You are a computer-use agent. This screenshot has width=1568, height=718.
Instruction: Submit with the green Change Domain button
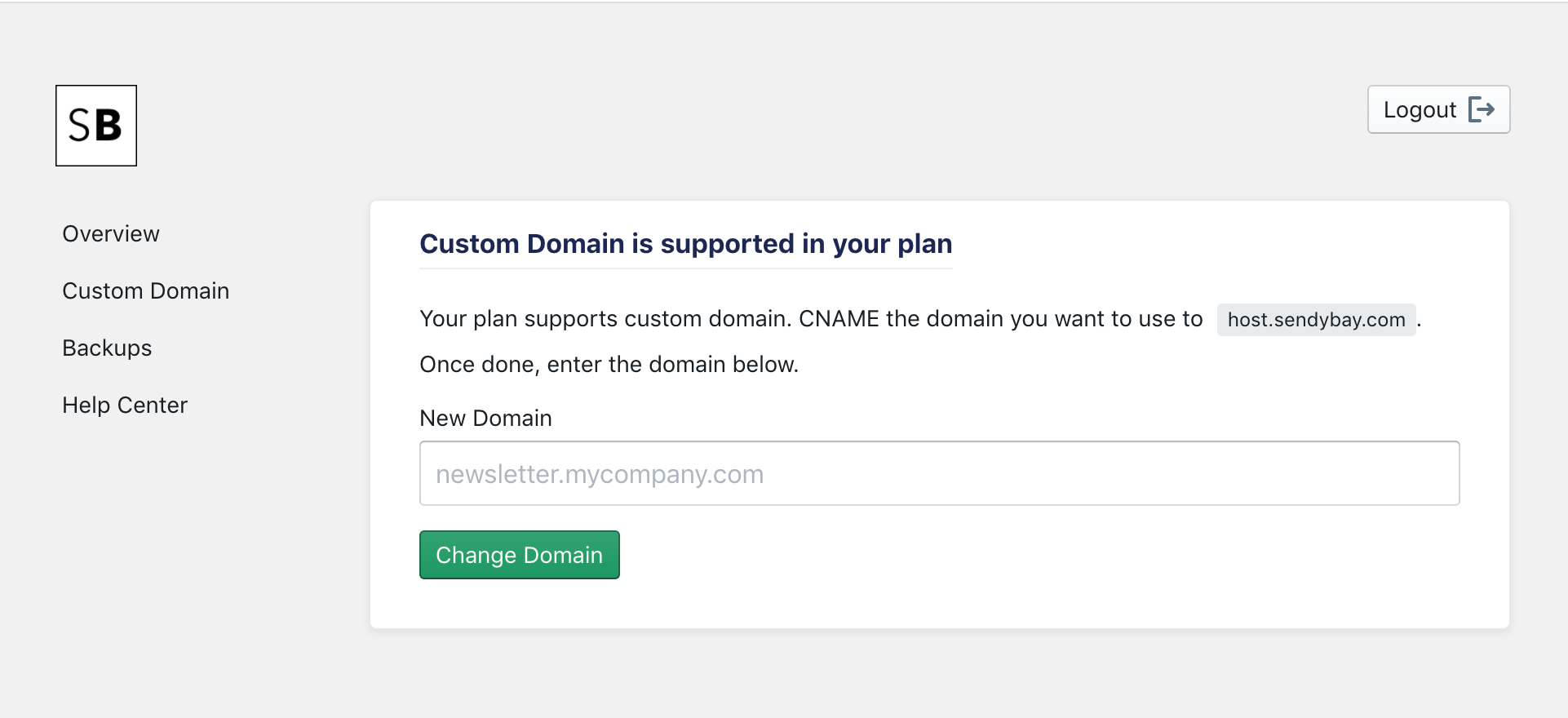(x=520, y=555)
